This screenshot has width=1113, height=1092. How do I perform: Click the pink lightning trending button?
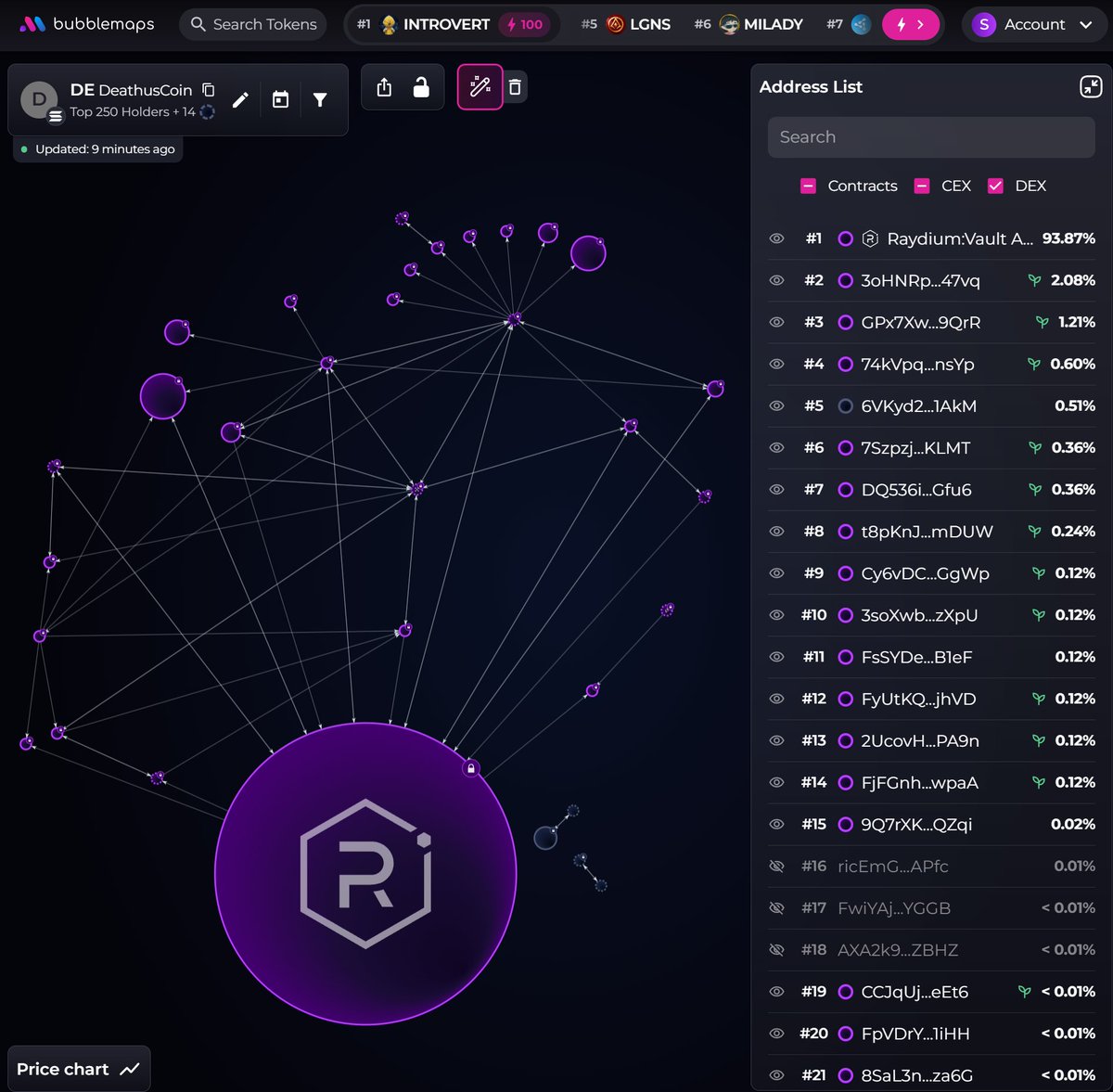[x=910, y=24]
